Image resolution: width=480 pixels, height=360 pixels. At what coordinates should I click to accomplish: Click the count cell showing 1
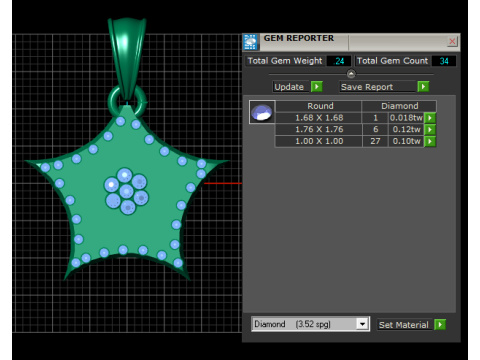375,118
